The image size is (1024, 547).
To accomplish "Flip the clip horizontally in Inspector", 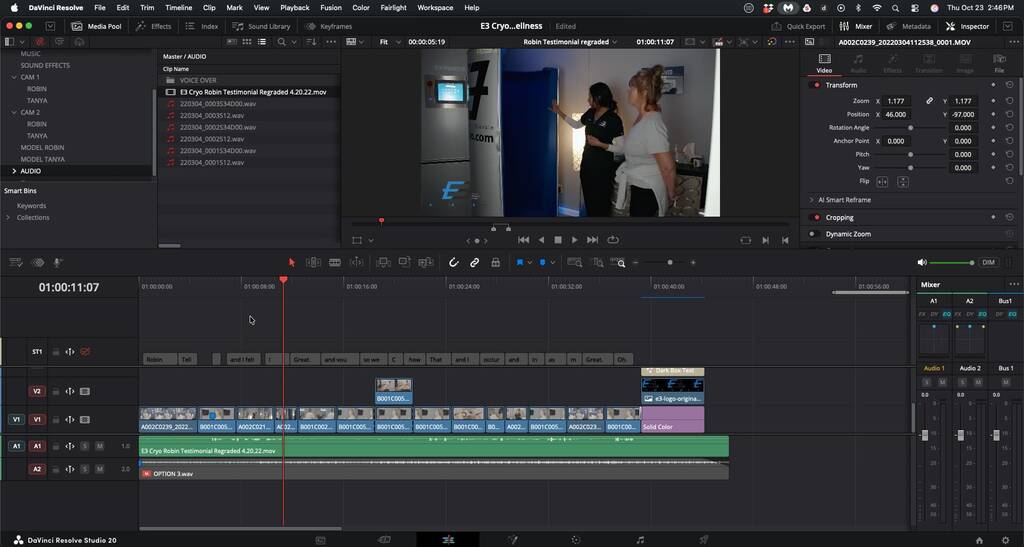I will (882, 182).
